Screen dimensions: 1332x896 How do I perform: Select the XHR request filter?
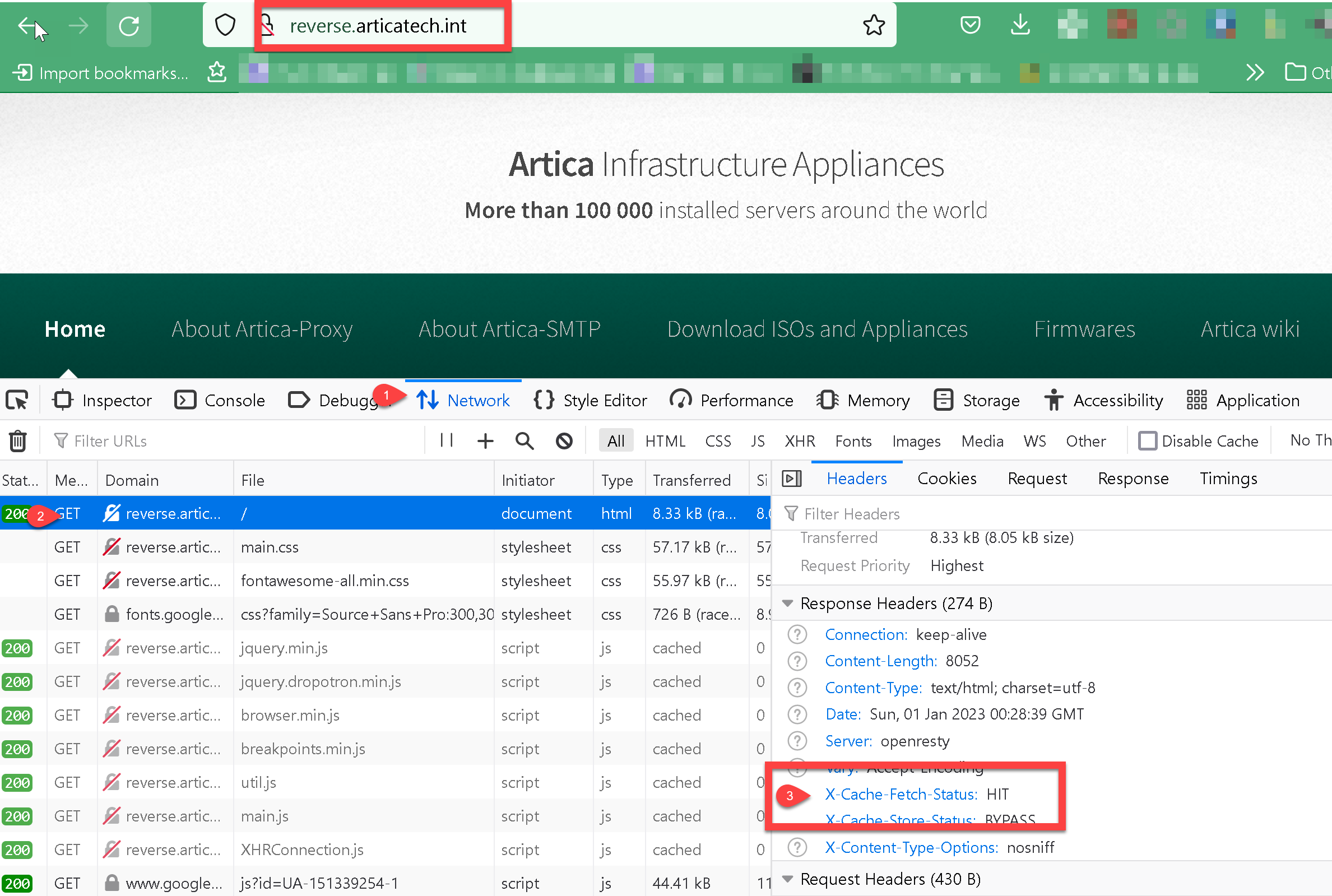pyautogui.click(x=800, y=441)
